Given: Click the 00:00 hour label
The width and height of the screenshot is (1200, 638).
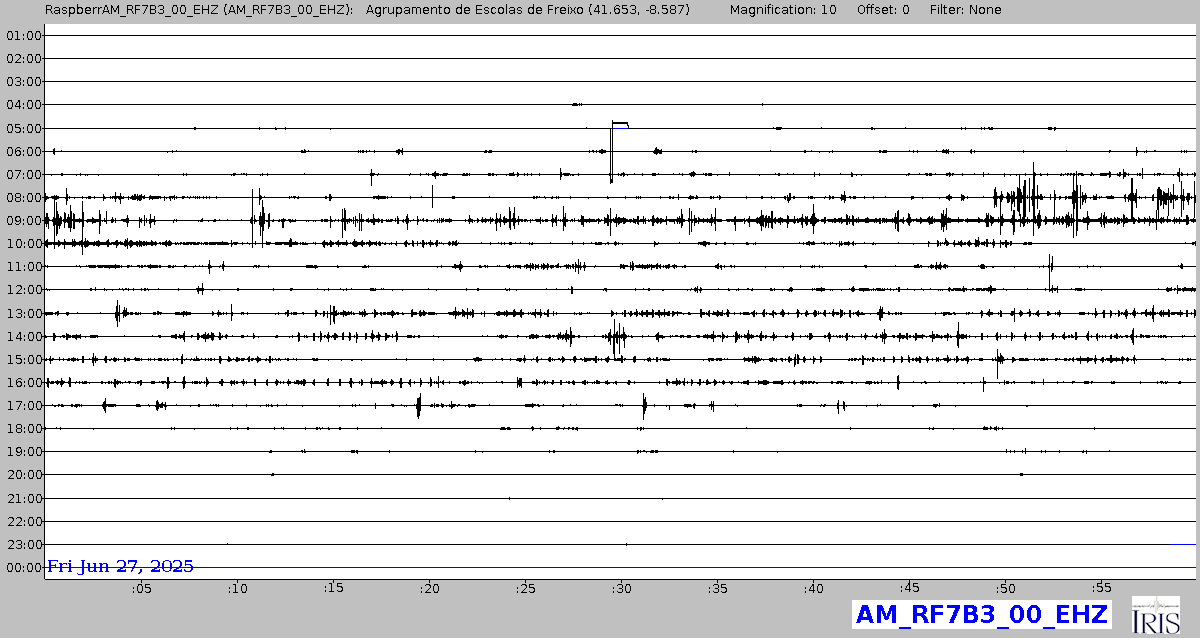Looking at the screenshot, I should click(x=23, y=567).
